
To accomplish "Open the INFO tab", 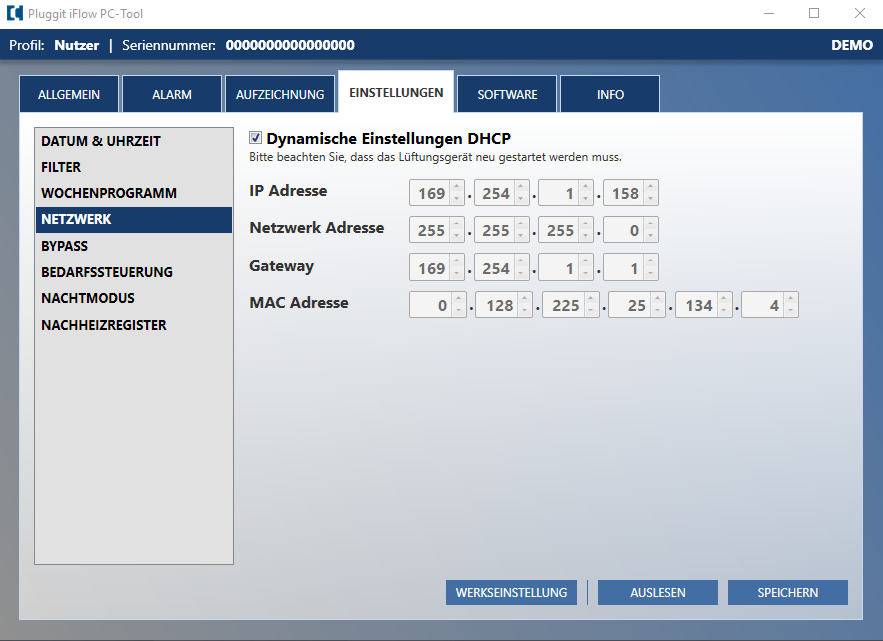I will pos(610,95).
